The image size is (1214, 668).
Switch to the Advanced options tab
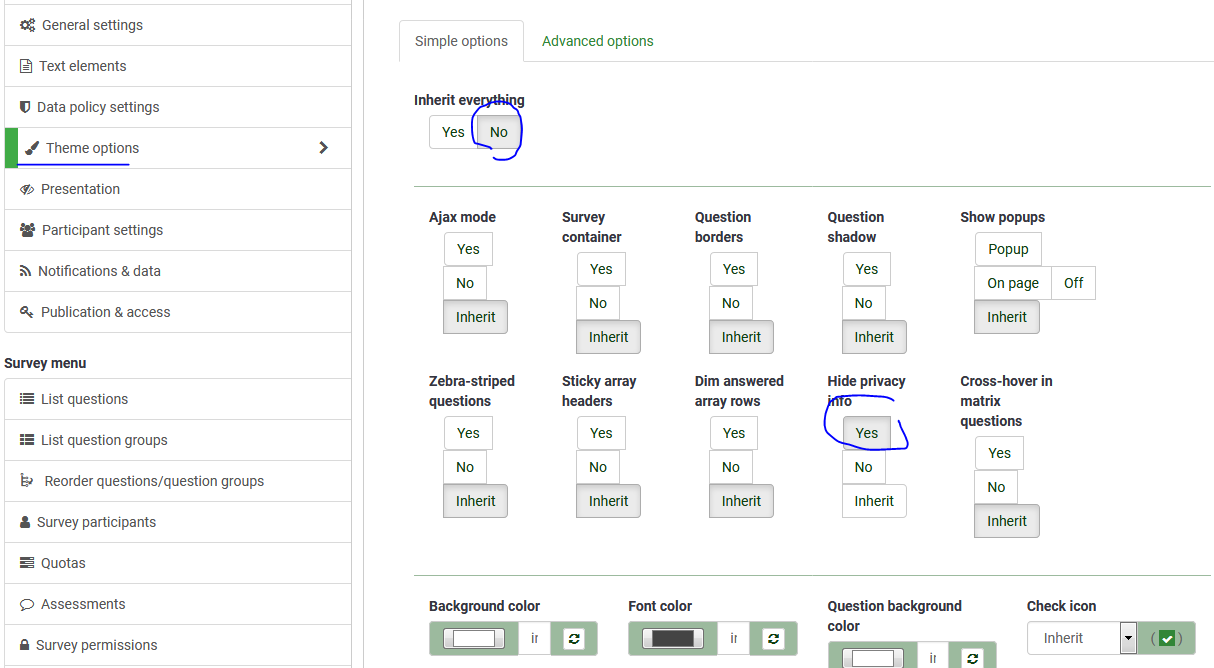[597, 41]
